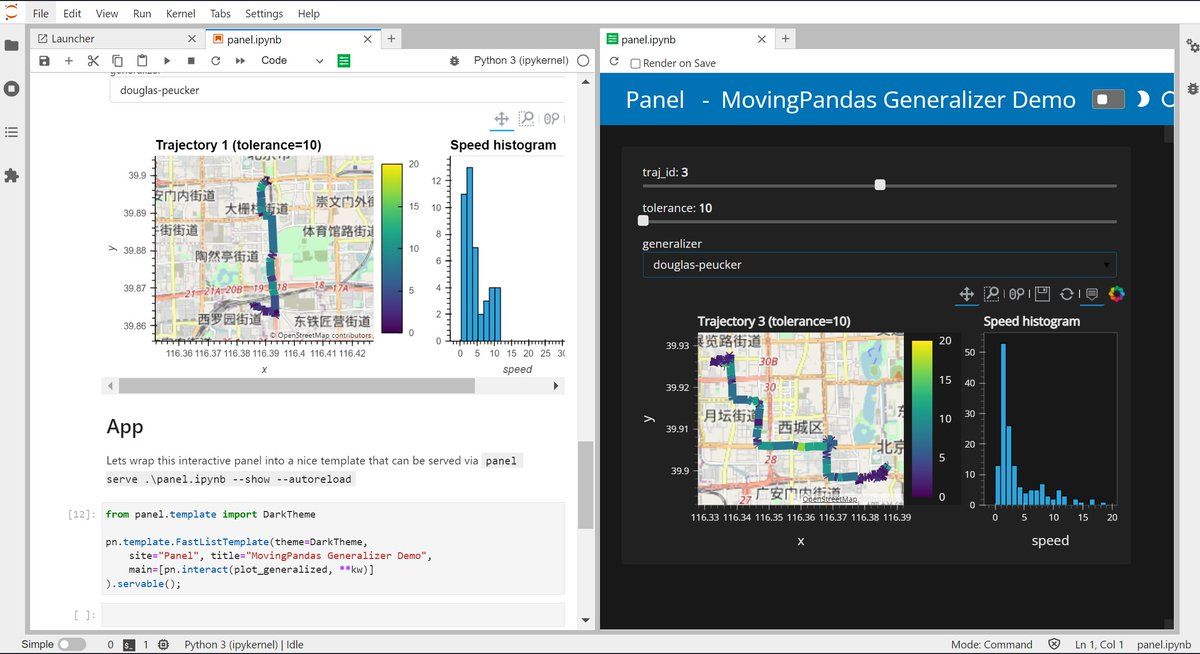Screen dimensions: 1200x654
Task: Restart kernel and run all cells
Action: tap(240, 61)
